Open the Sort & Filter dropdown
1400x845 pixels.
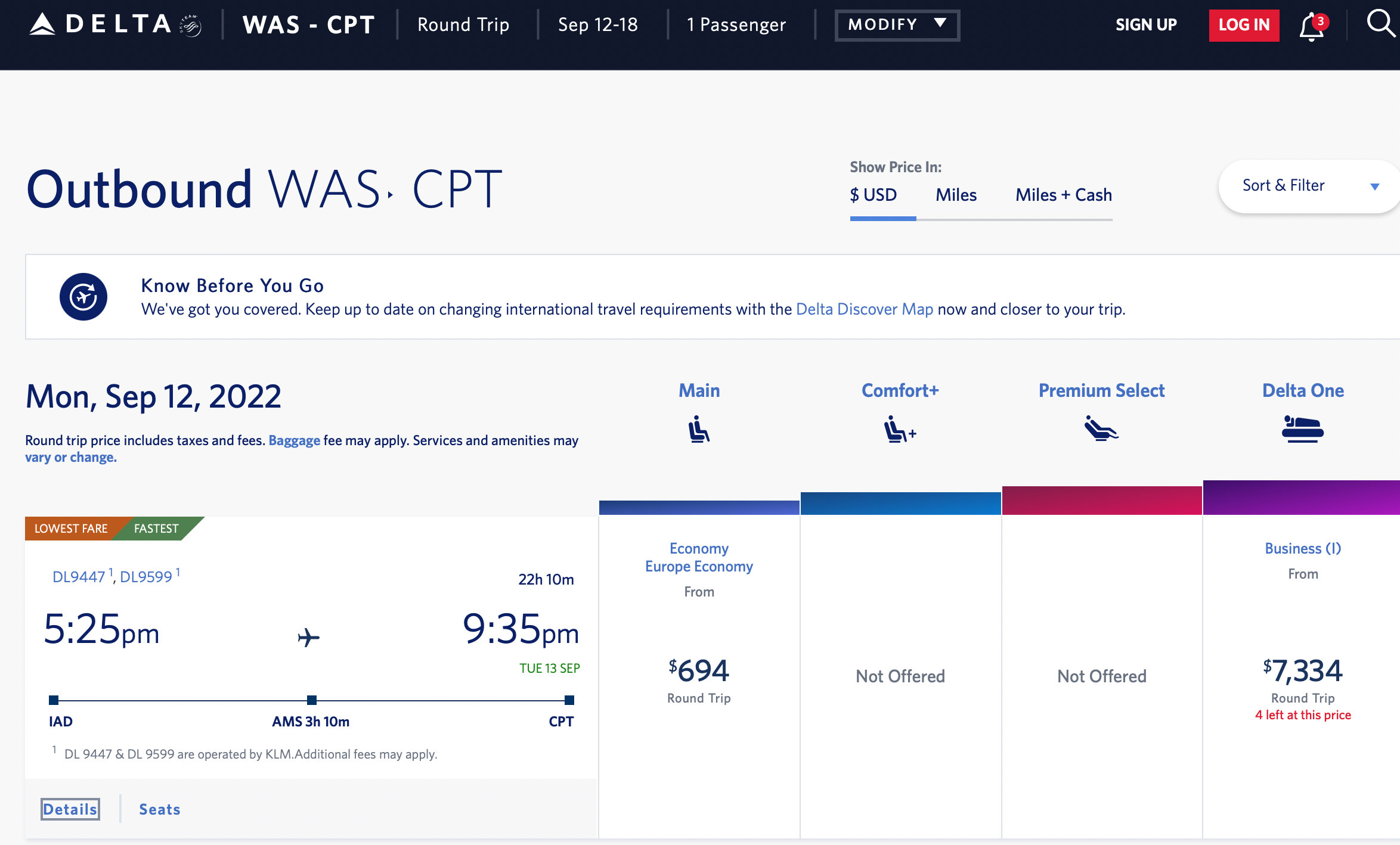pyautogui.click(x=1309, y=186)
